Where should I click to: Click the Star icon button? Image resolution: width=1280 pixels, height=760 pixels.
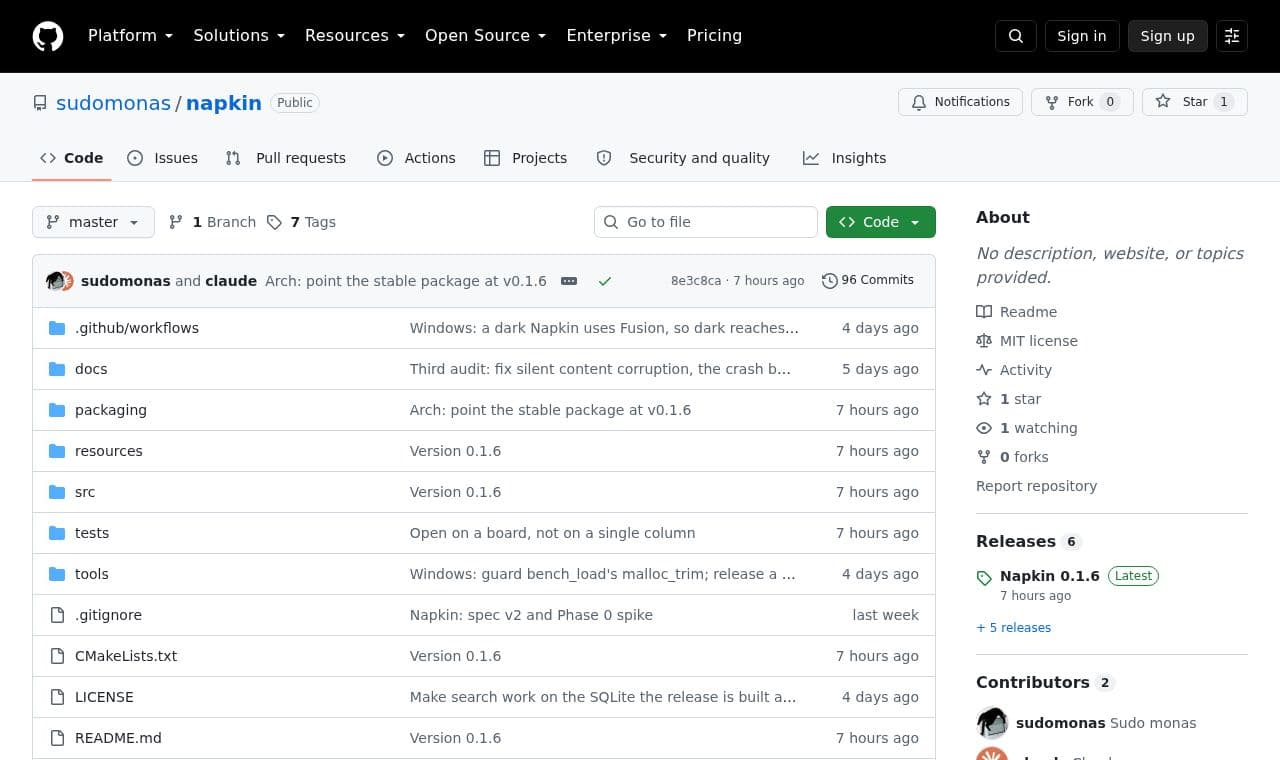1194,102
